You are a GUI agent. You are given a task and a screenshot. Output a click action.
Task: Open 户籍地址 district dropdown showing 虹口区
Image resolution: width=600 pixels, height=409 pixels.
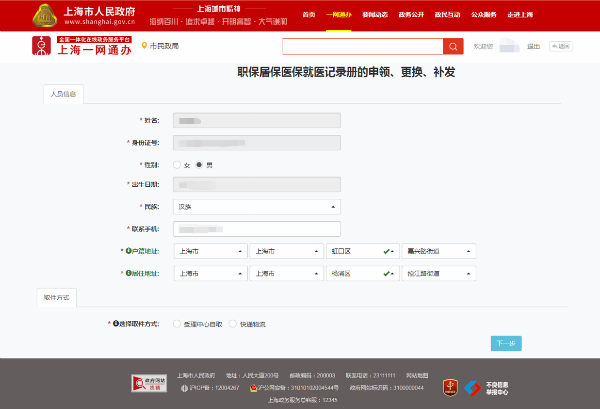[x=363, y=251]
